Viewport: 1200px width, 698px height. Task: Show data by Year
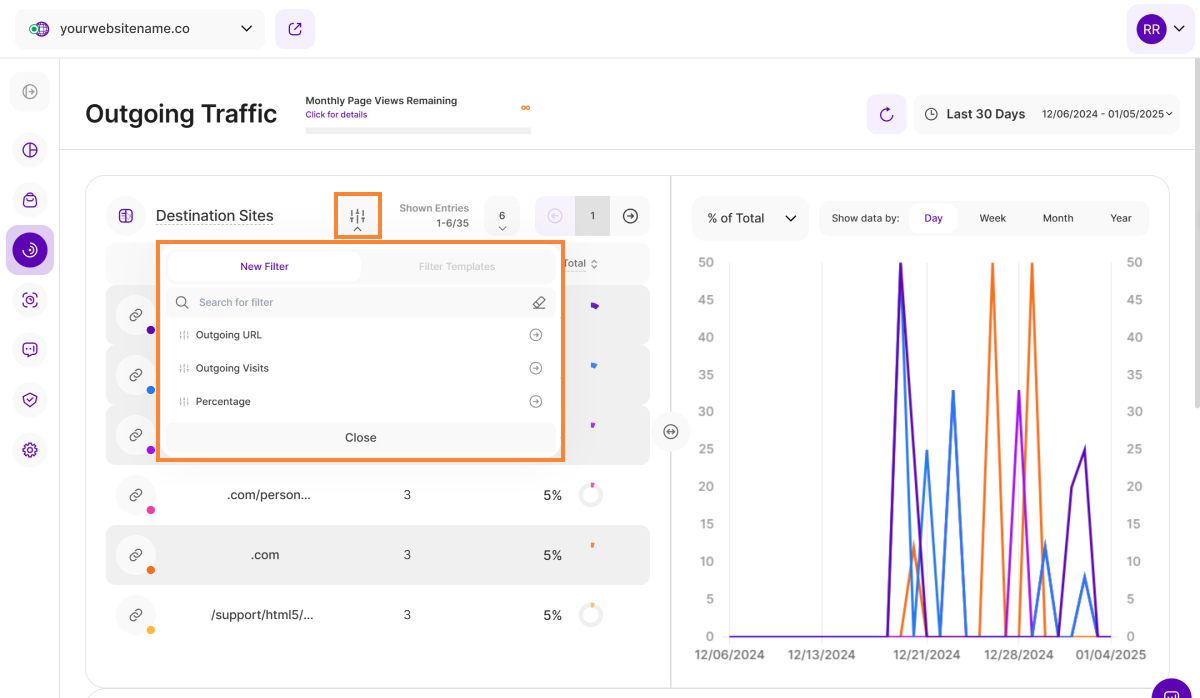point(1120,218)
